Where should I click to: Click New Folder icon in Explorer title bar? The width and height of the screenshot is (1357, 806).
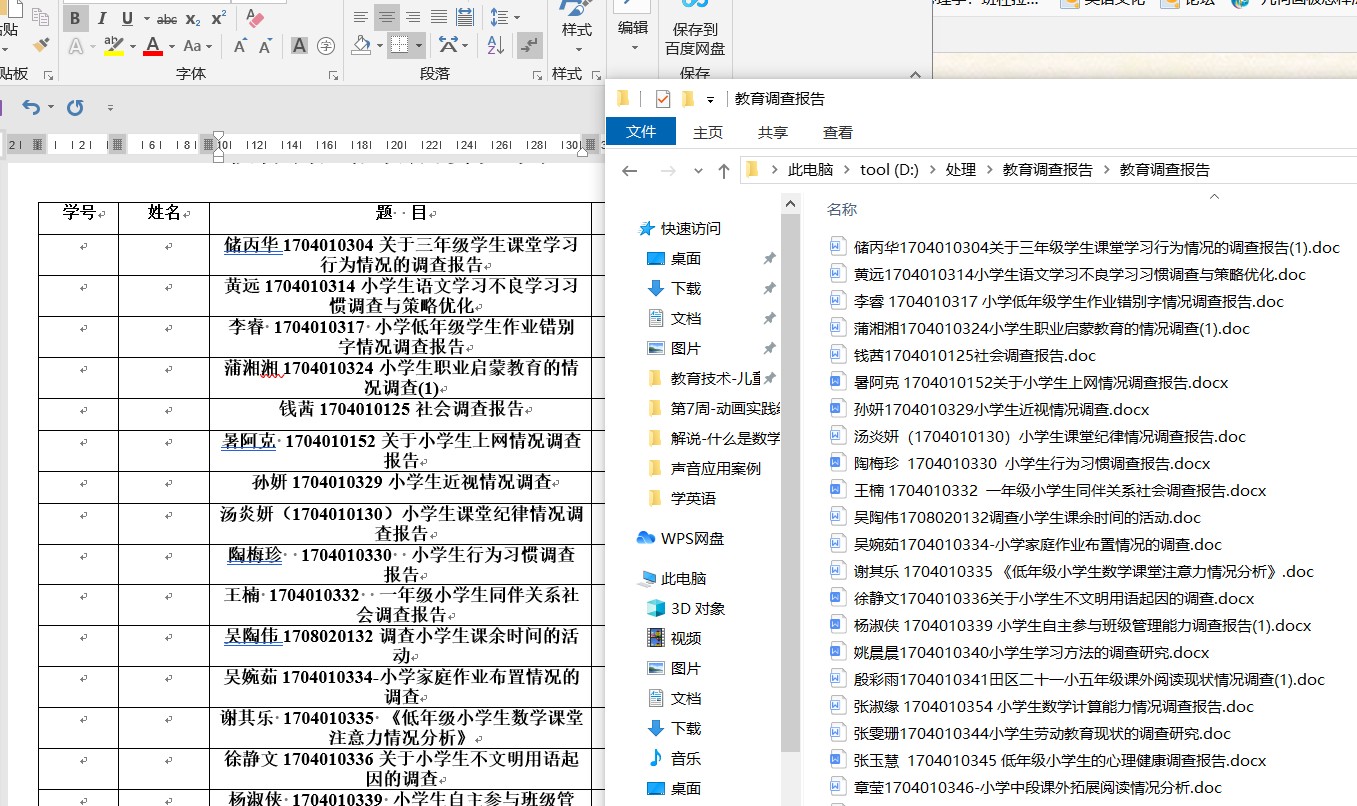687,99
